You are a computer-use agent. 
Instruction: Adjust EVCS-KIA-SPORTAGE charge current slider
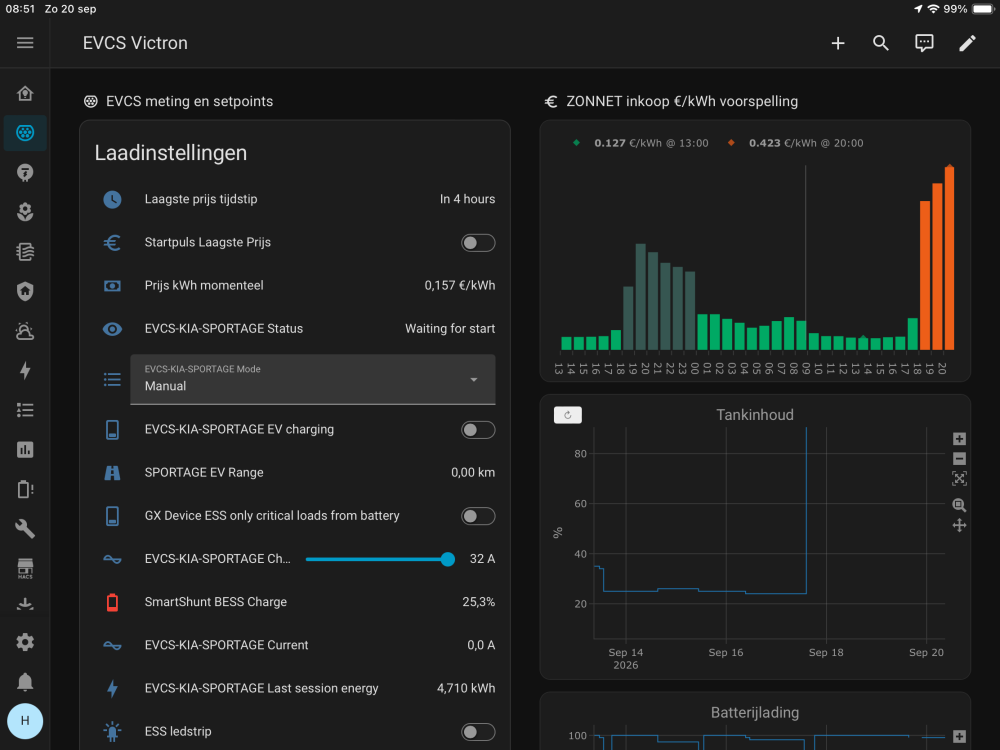click(x=380, y=559)
